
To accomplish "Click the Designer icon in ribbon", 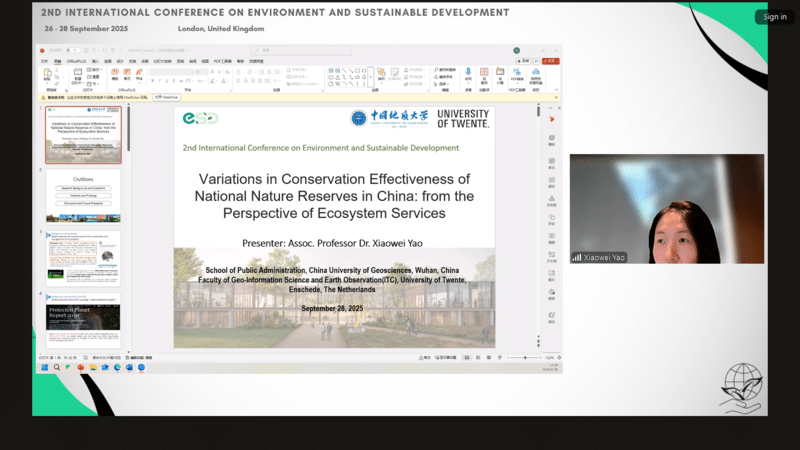I will 500,73.
